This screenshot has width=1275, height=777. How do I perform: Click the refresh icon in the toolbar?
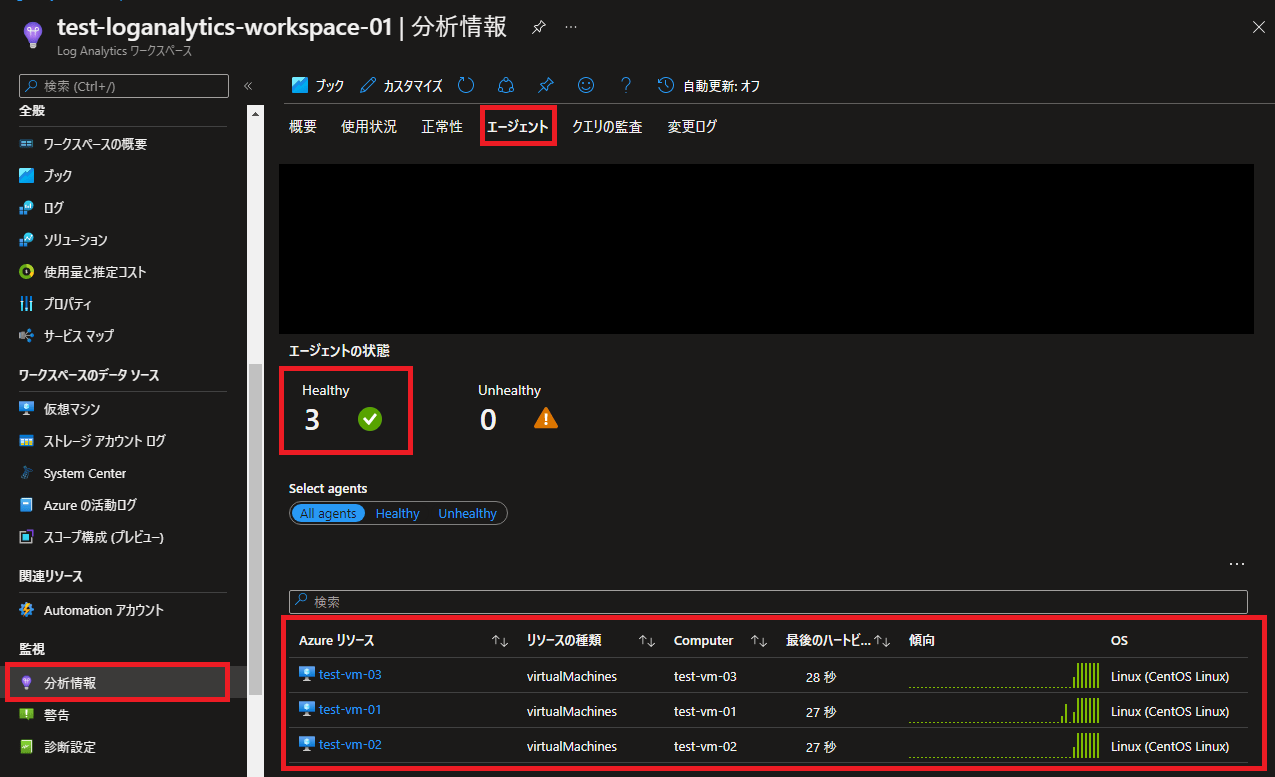(x=466, y=85)
